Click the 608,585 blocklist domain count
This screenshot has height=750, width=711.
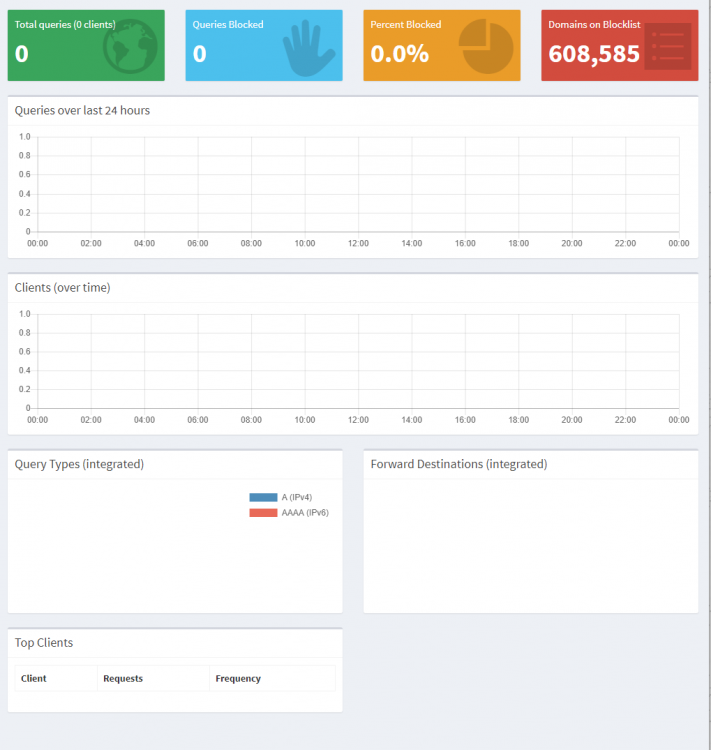click(x=594, y=54)
